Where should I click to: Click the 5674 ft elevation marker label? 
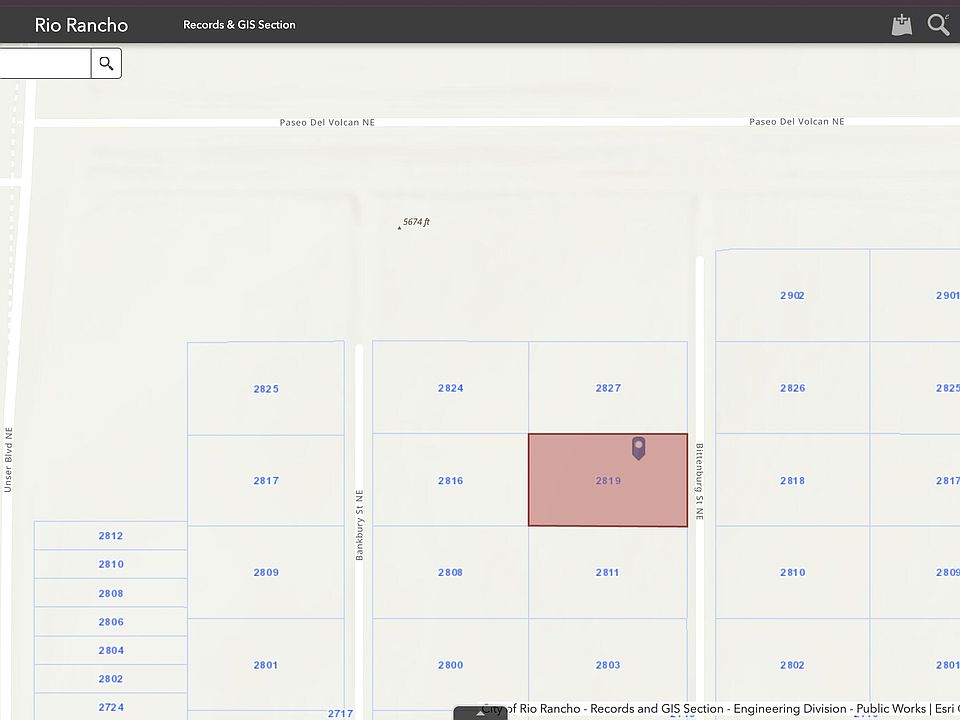click(x=416, y=222)
